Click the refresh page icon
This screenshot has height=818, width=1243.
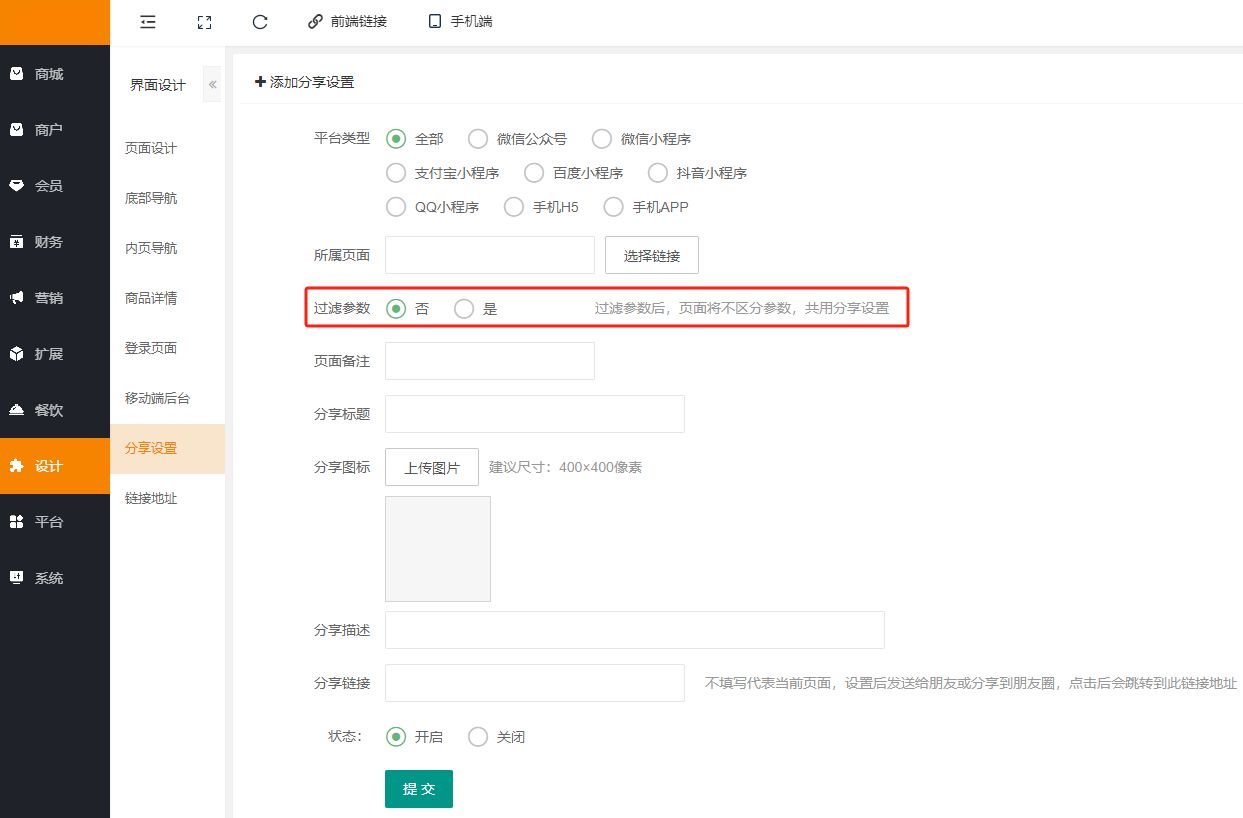click(260, 21)
